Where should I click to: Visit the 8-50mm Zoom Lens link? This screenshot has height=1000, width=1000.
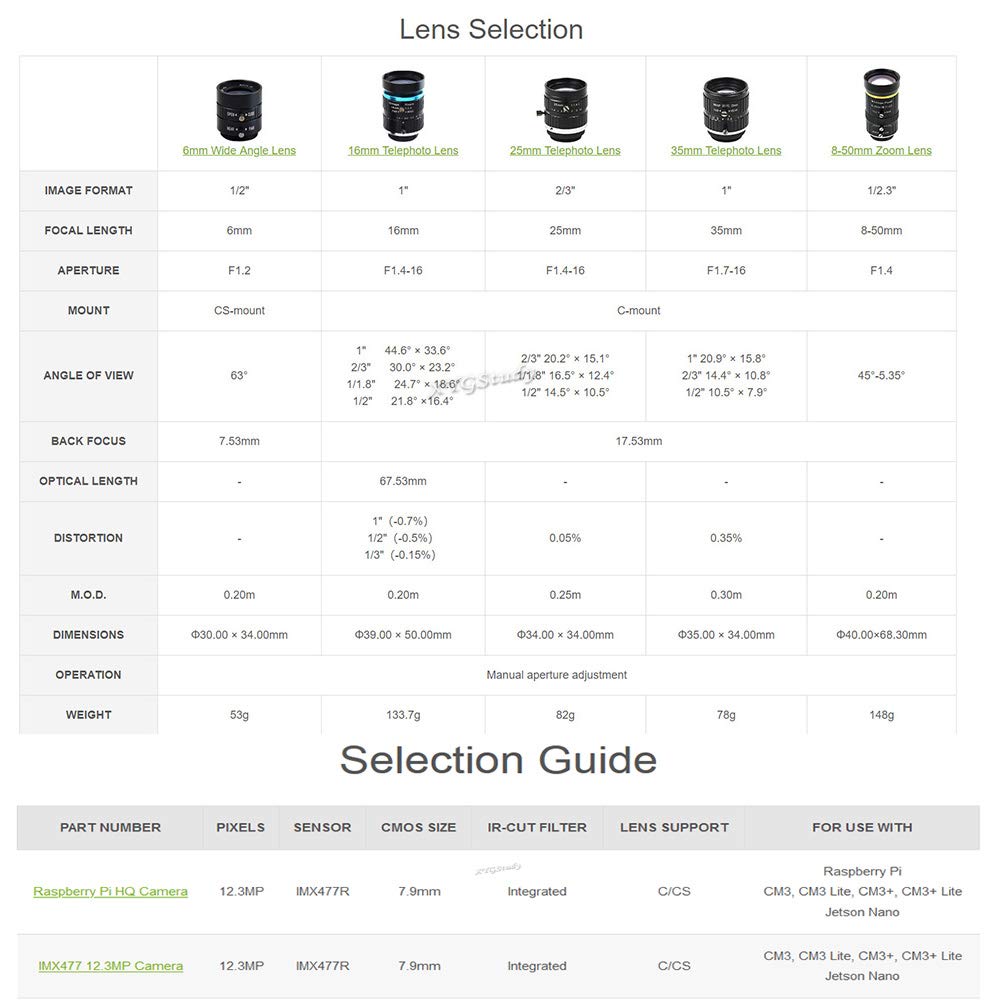[881, 151]
